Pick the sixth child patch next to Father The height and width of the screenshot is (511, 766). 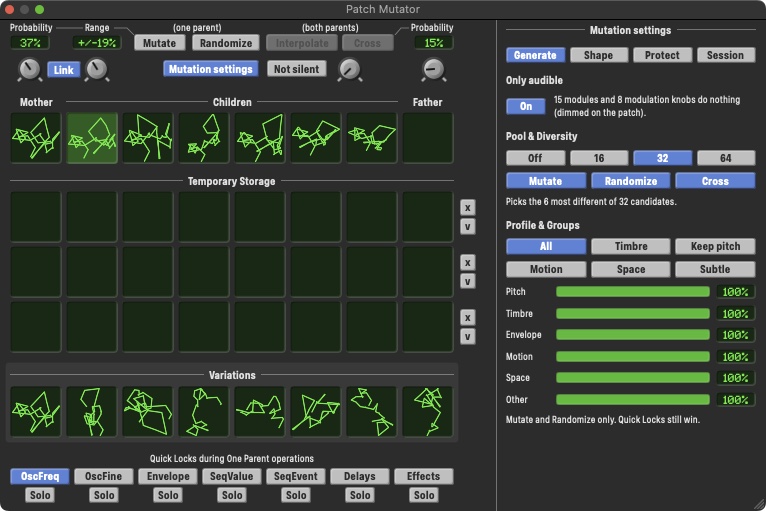(372, 138)
